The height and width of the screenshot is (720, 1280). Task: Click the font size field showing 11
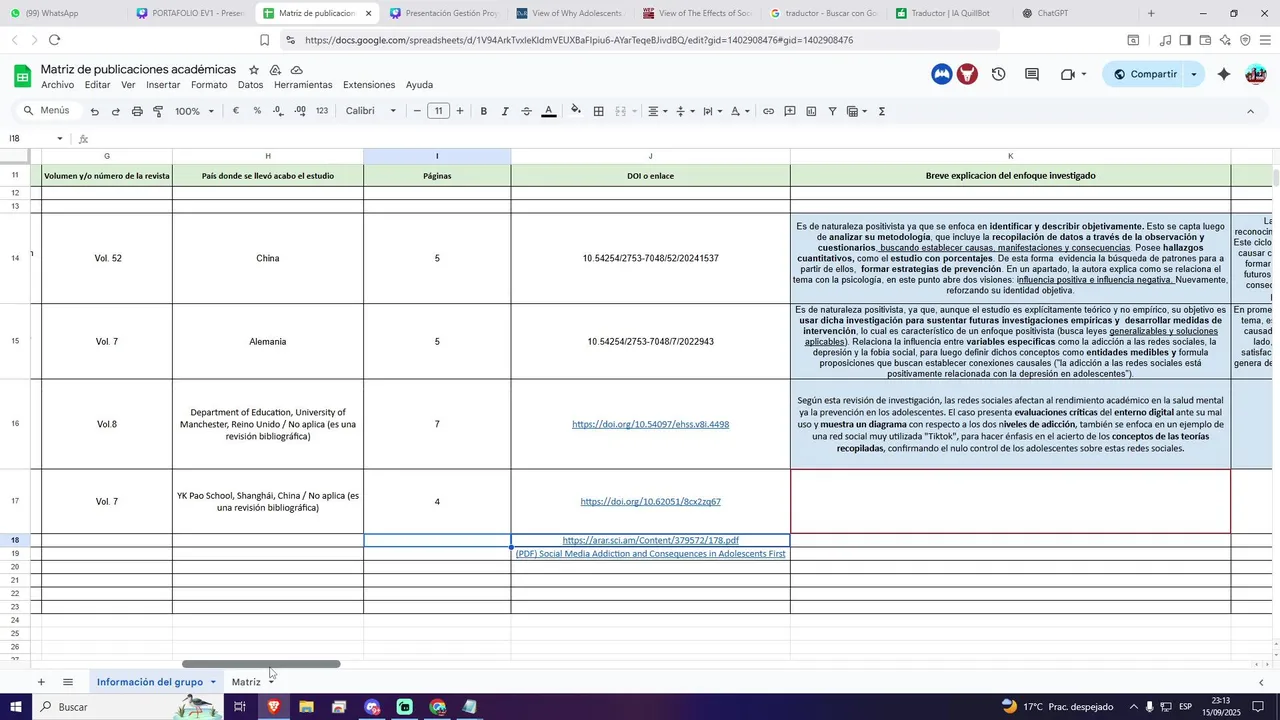pyautogui.click(x=438, y=111)
